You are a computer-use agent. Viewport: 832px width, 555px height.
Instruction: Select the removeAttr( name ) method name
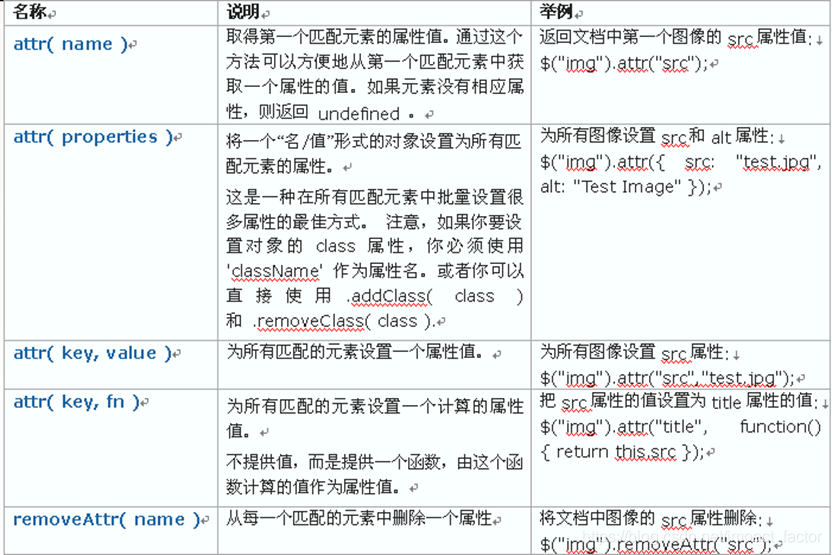(107, 519)
